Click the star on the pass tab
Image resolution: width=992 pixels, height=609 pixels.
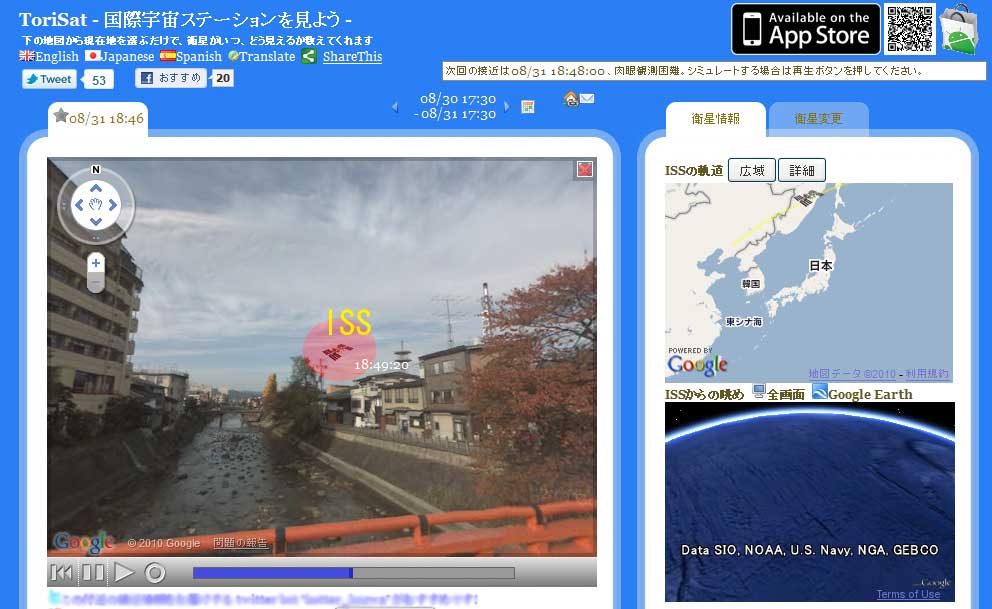[61, 115]
